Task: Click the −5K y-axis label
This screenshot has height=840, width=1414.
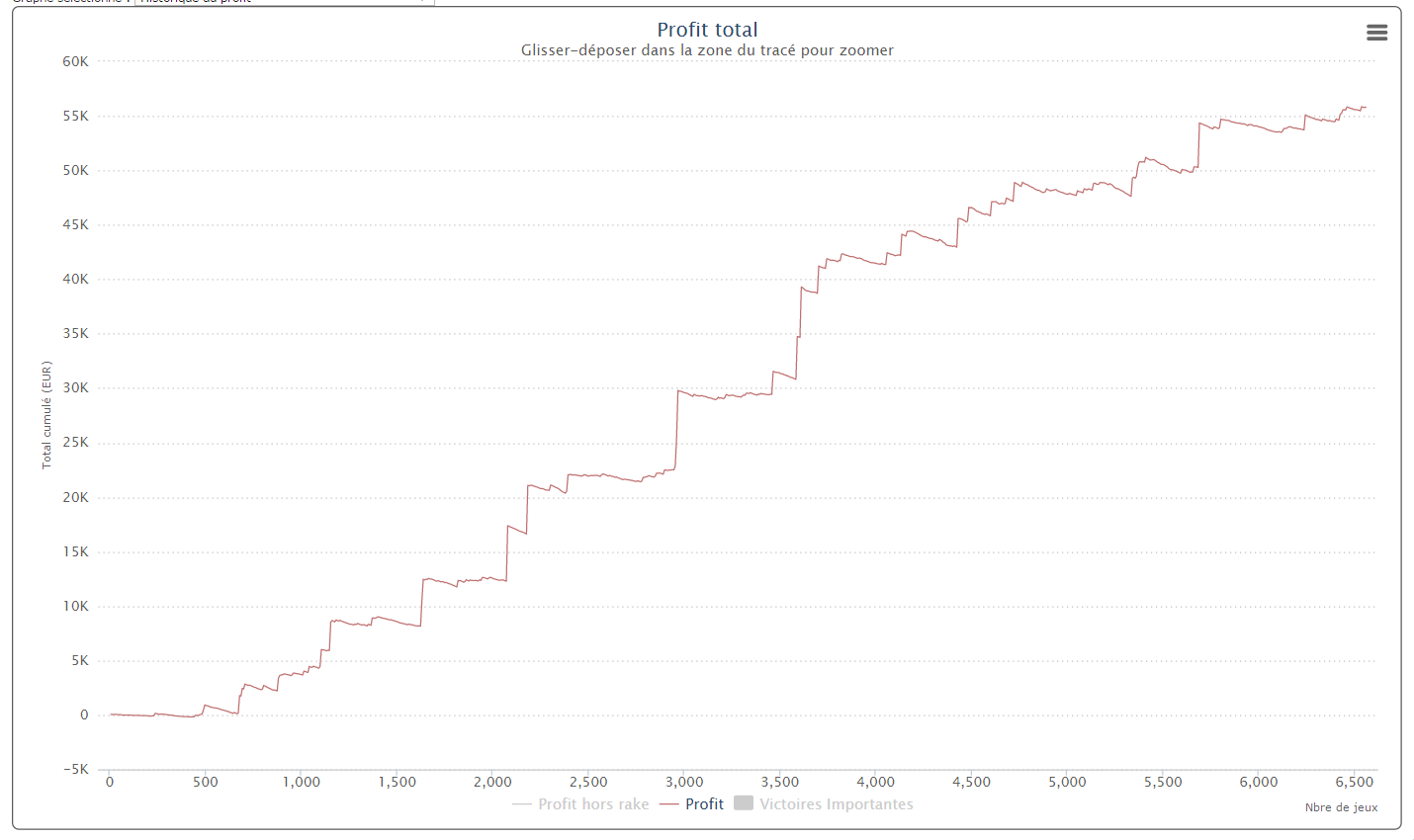Action: 75,769
